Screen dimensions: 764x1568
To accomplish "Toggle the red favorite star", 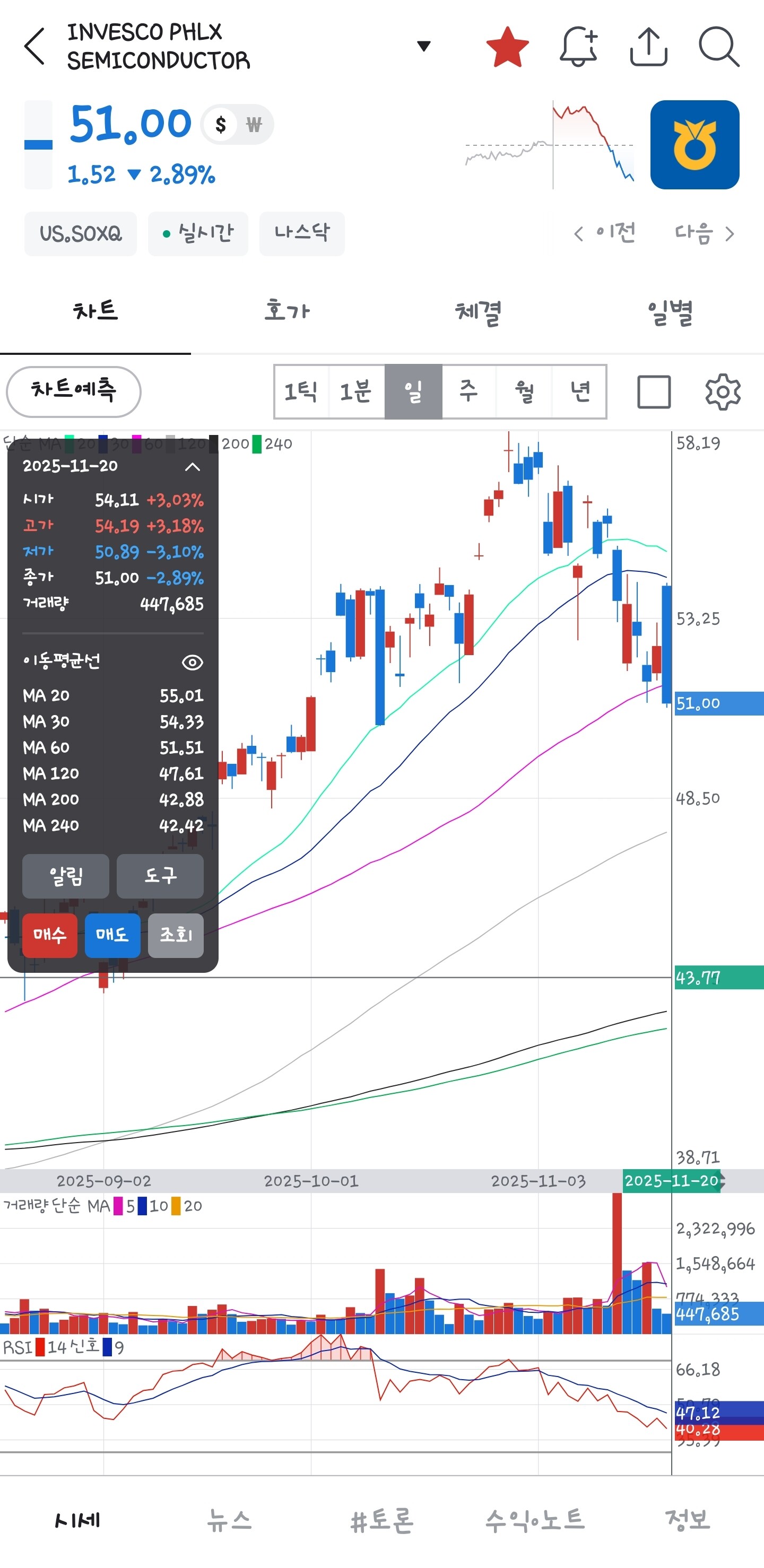I will [x=507, y=46].
